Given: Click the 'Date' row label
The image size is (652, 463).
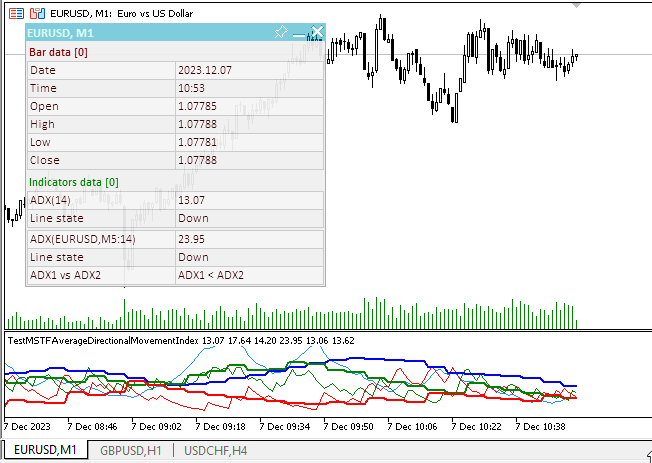Looking at the screenshot, I should 43,70.
